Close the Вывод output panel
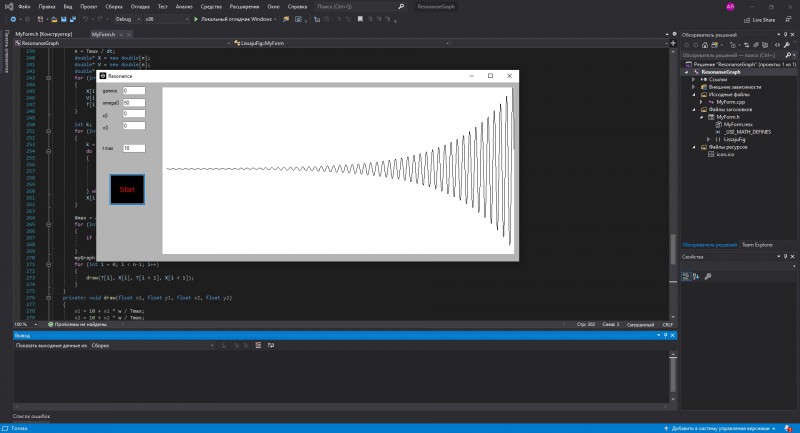 pyautogui.click(x=672, y=335)
